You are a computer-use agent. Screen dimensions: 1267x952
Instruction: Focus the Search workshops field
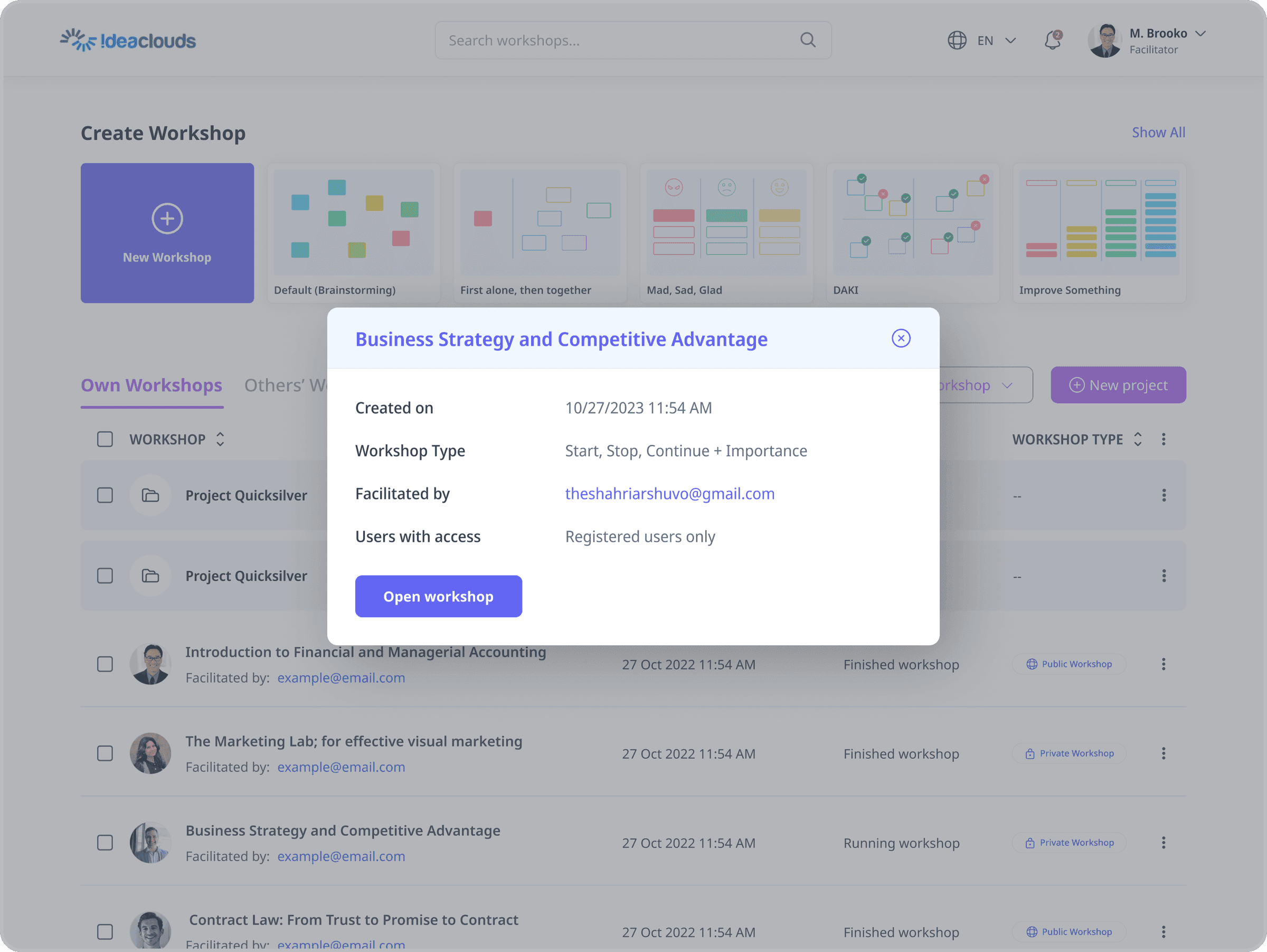pyautogui.click(x=633, y=40)
